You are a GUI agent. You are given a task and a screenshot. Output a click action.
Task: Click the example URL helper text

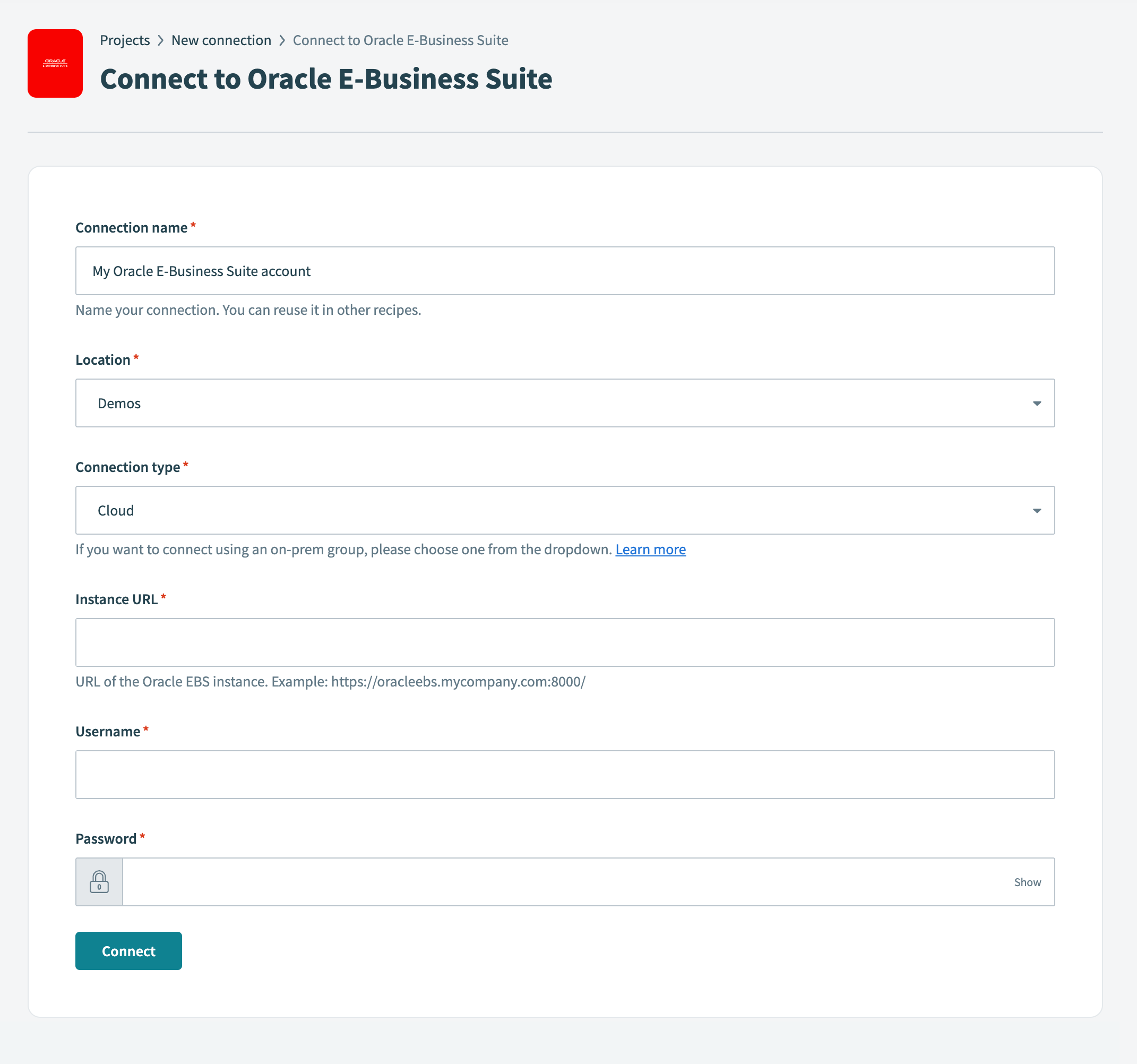(x=331, y=681)
